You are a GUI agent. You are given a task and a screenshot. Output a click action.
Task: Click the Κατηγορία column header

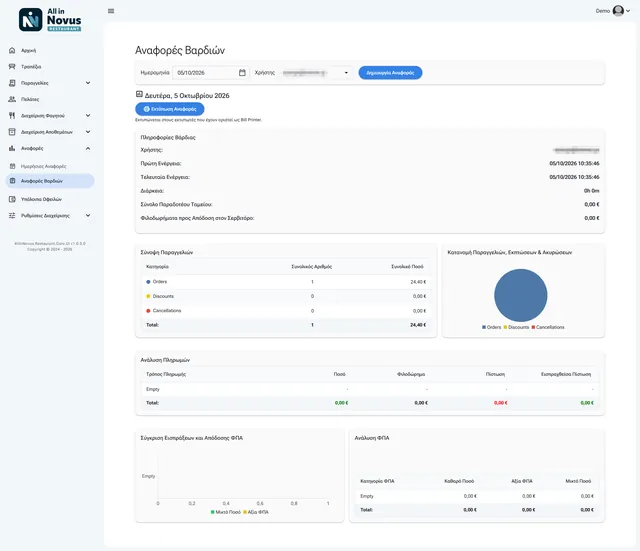157,267
